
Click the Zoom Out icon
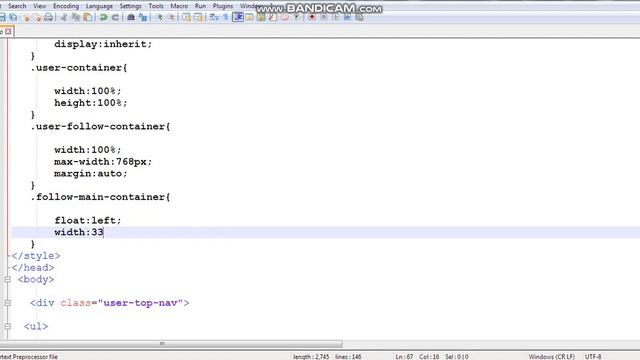(x=171, y=17)
